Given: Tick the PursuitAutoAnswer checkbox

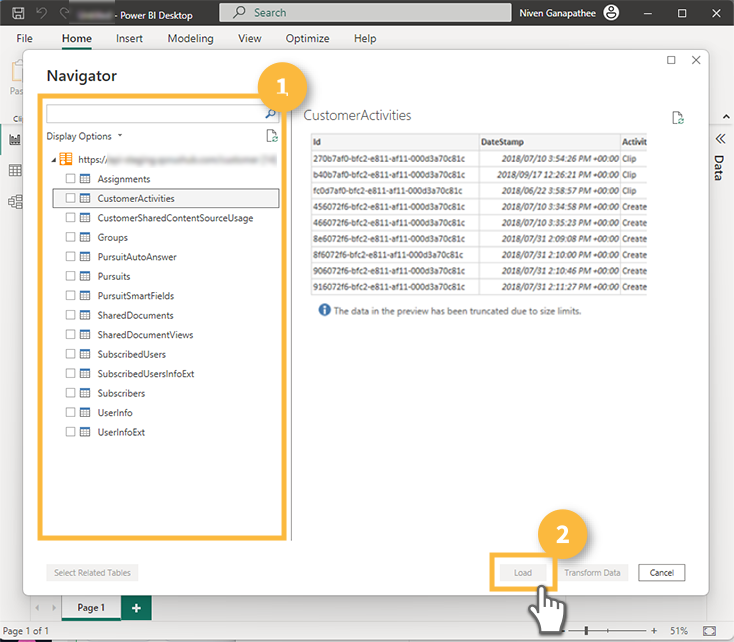Looking at the screenshot, I should 70,256.
